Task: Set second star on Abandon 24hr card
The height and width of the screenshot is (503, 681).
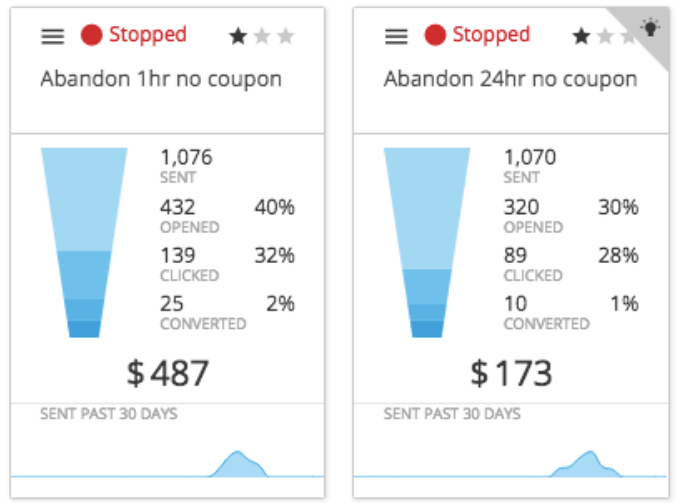Action: pyautogui.click(x=605, y=36)
